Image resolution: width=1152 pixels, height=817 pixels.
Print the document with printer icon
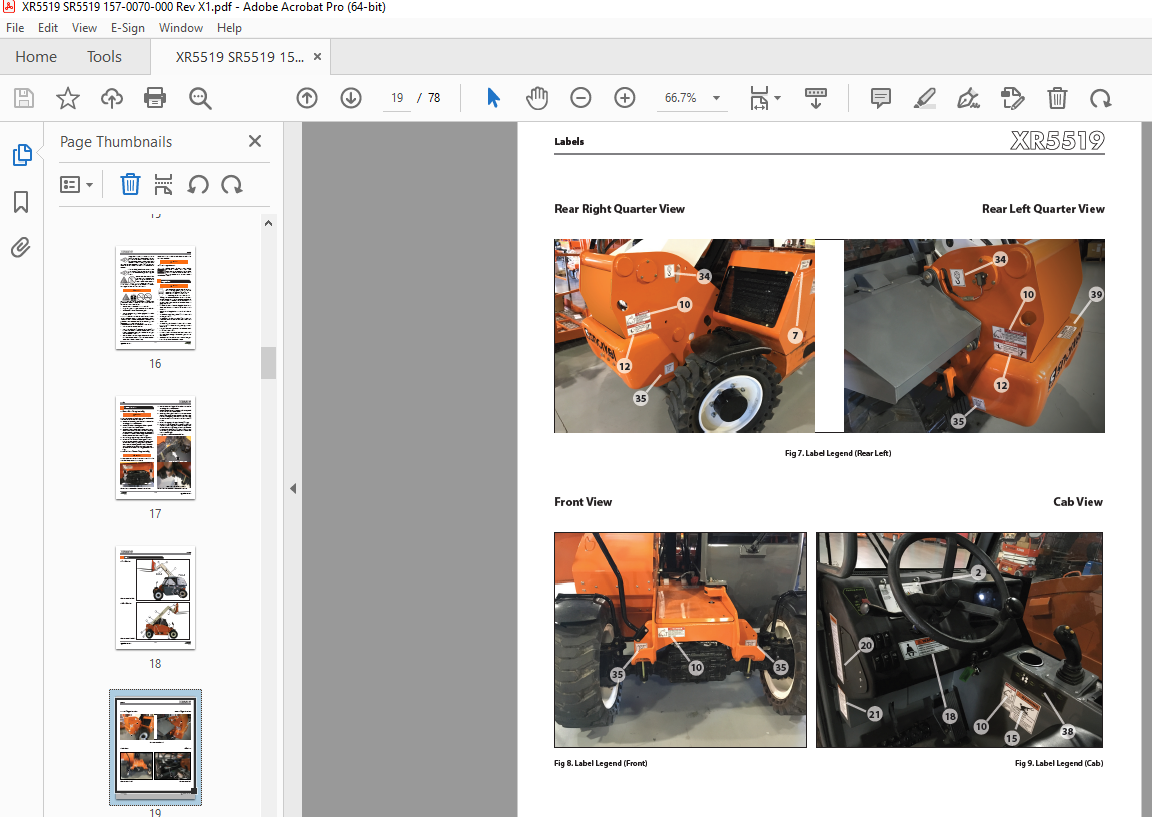click(155, 98)
